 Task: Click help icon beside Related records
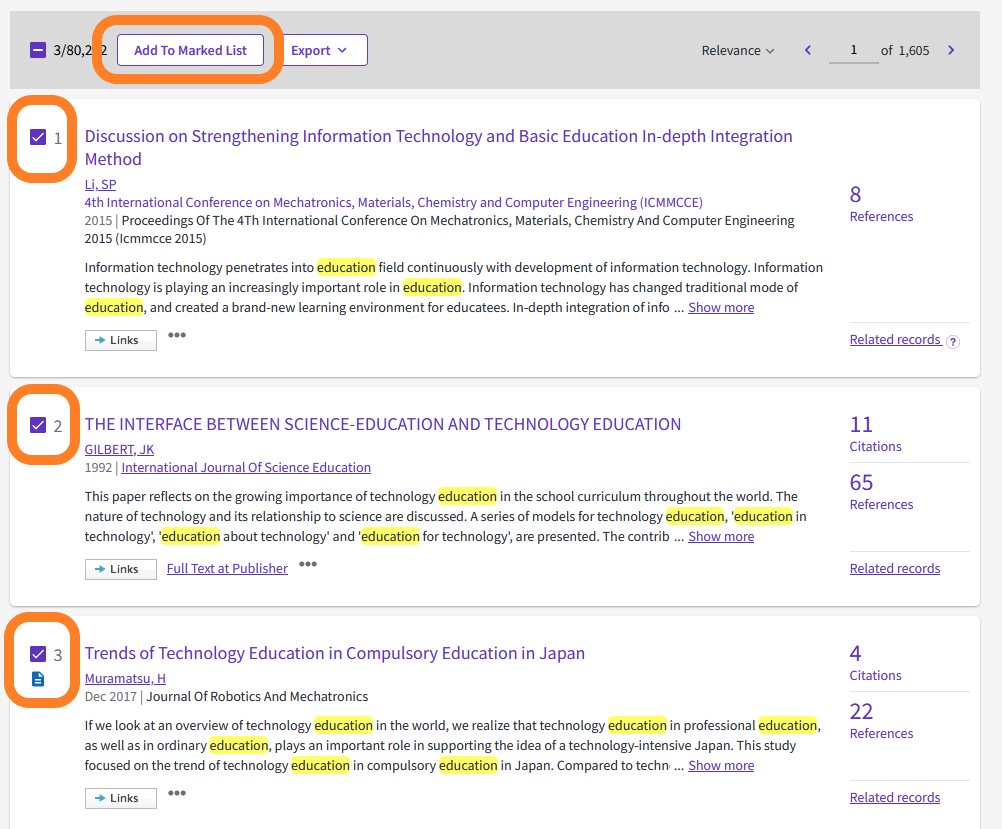[x=953, y=342]
